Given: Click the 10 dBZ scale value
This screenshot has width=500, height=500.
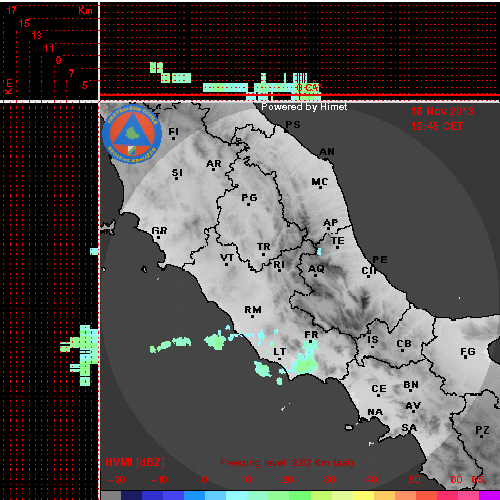Looking at the screenshot, I should [x=246, y=480].
